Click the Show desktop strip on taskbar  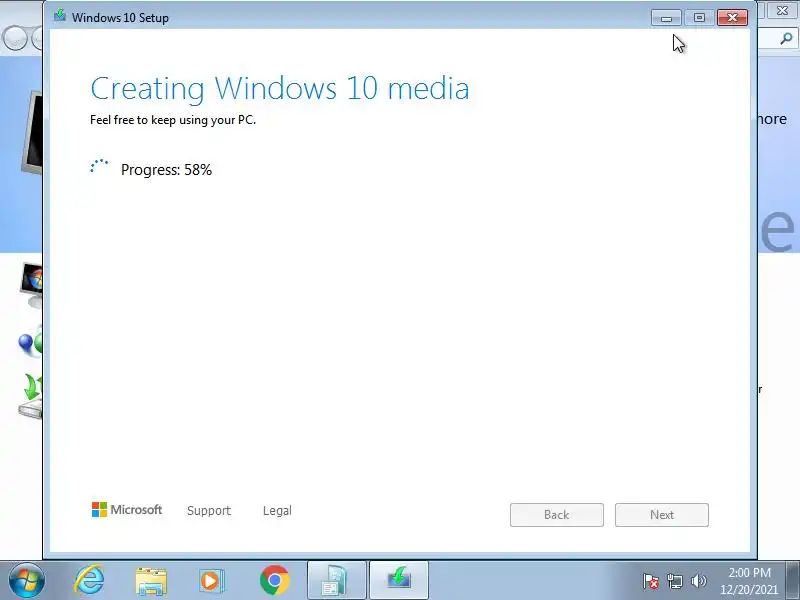coord(794,581)
